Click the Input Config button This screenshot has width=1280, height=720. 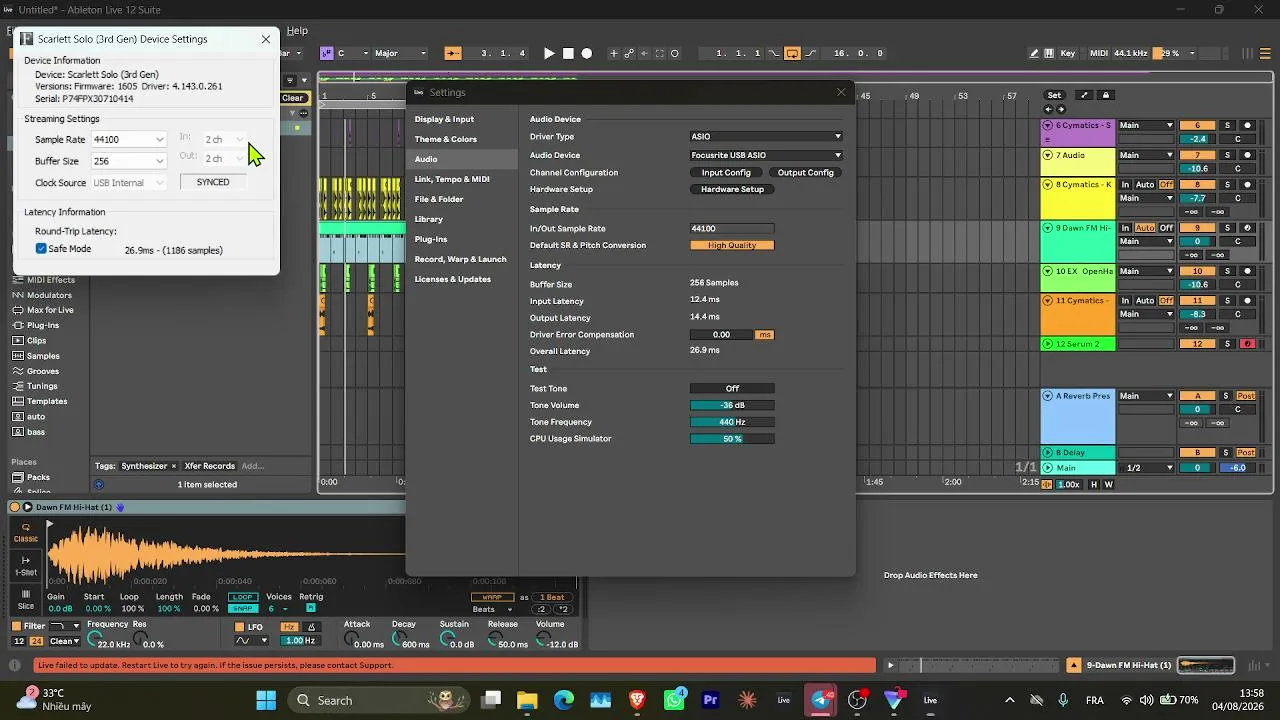pos(726,173)
